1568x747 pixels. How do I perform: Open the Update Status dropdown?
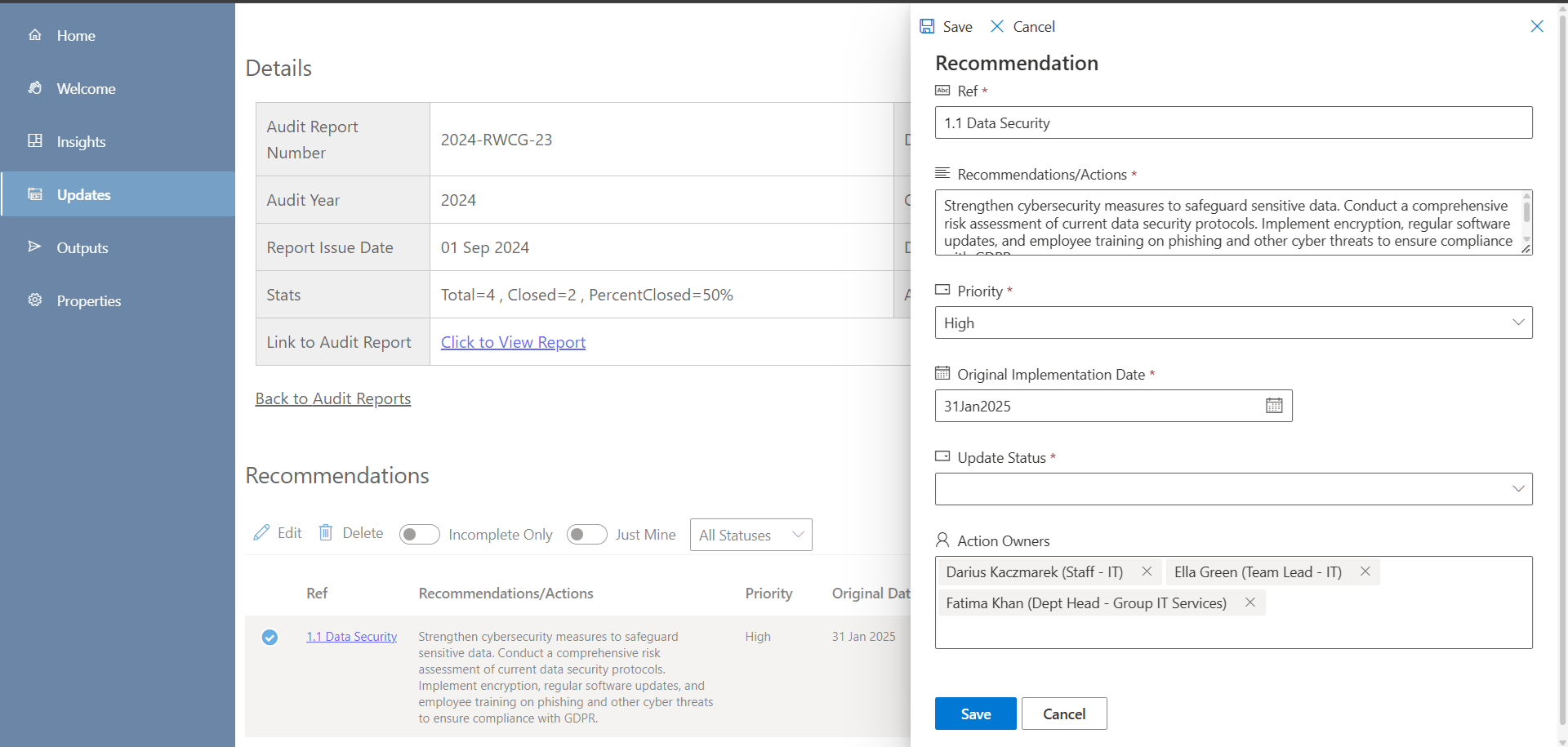[1233, 489]
